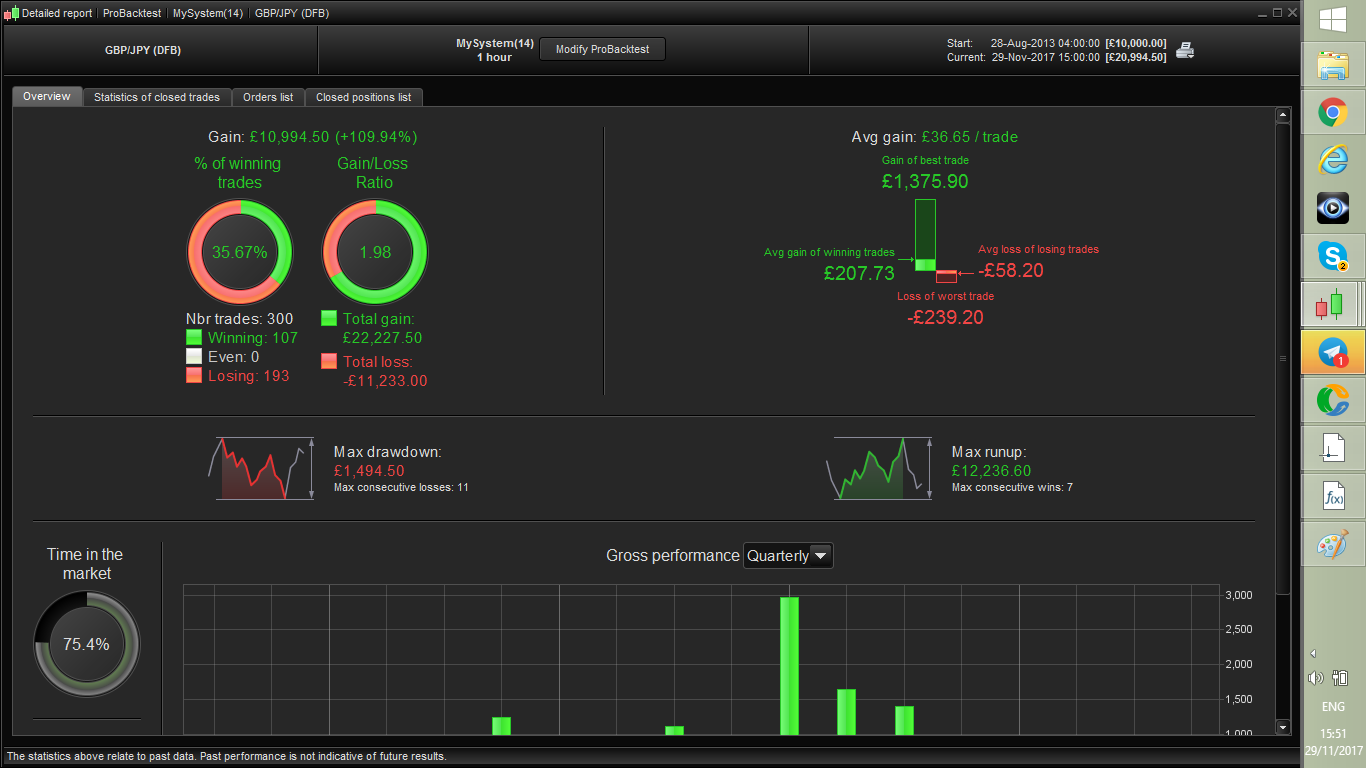Open the Orders list tab
Screen dimensions: 1366x768
pos(268,97)
